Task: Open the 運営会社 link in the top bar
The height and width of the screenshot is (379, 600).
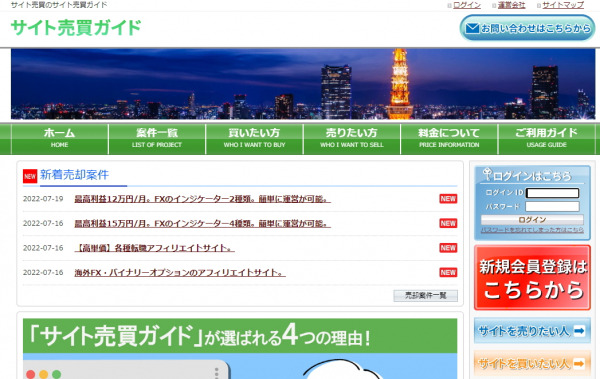Action: click(511, 5)
